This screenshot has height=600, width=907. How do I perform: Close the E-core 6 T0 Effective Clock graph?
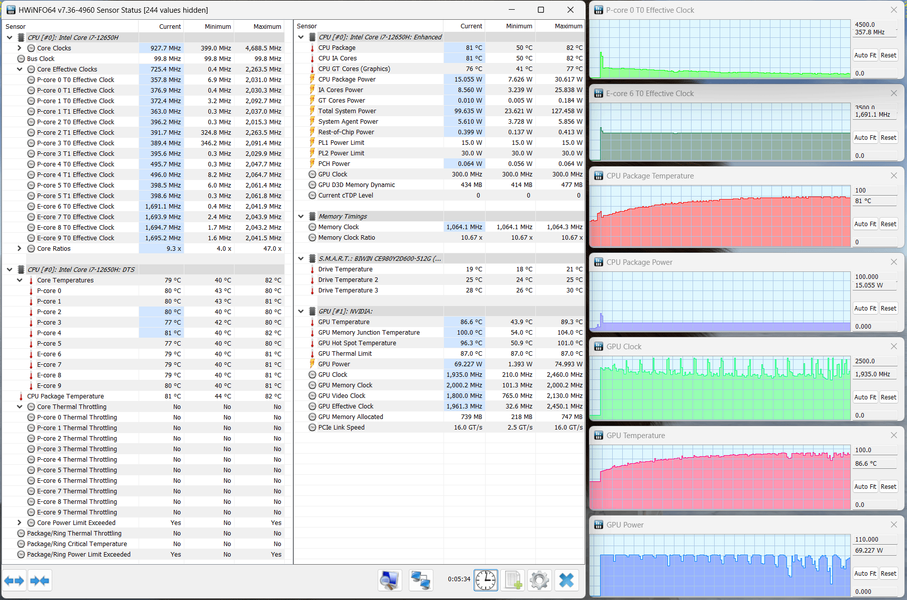[x=895, y=93]
